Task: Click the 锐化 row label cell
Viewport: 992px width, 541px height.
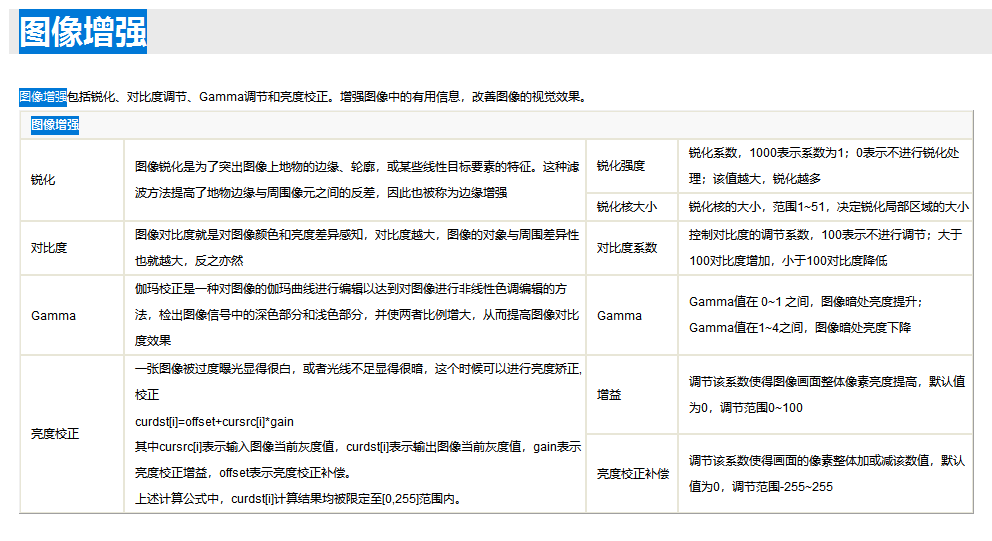Action: 43,180
